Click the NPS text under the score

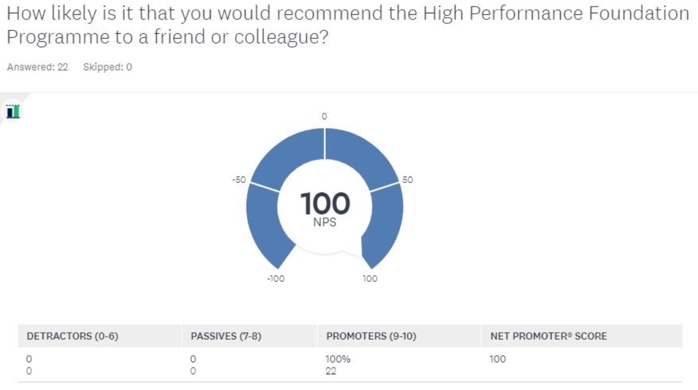click(325, 222)
